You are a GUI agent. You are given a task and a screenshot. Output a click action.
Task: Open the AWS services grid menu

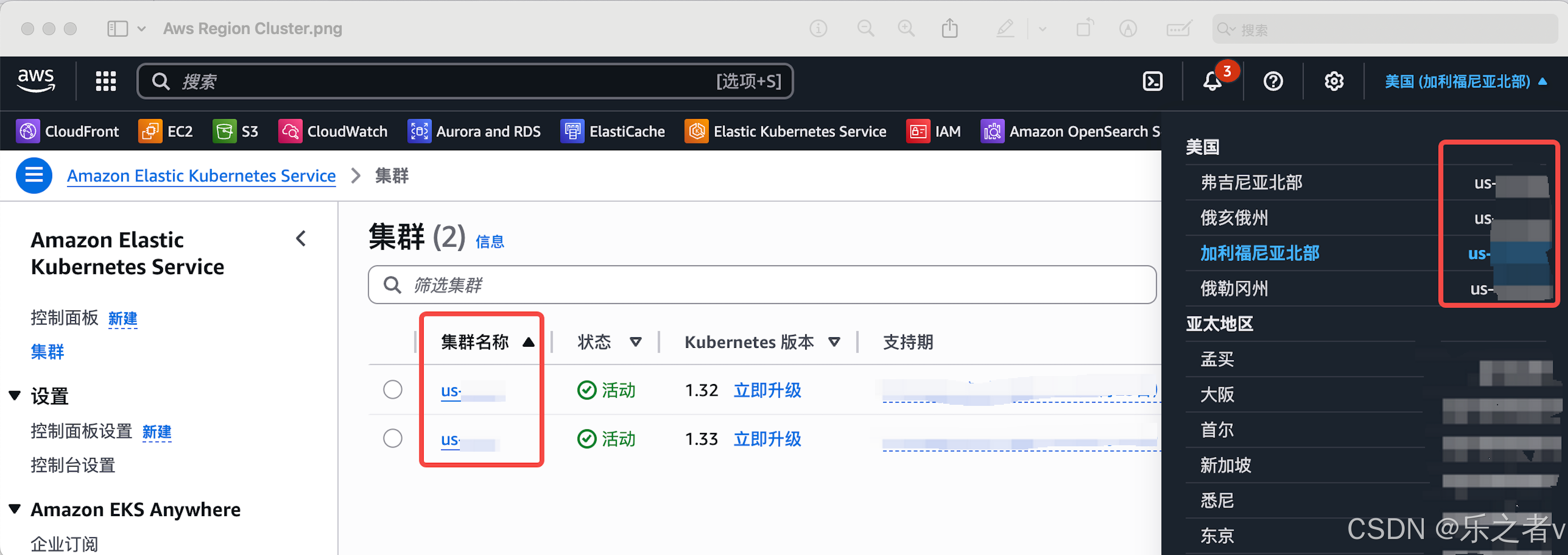pyautogui.click(x=106, y=81)
